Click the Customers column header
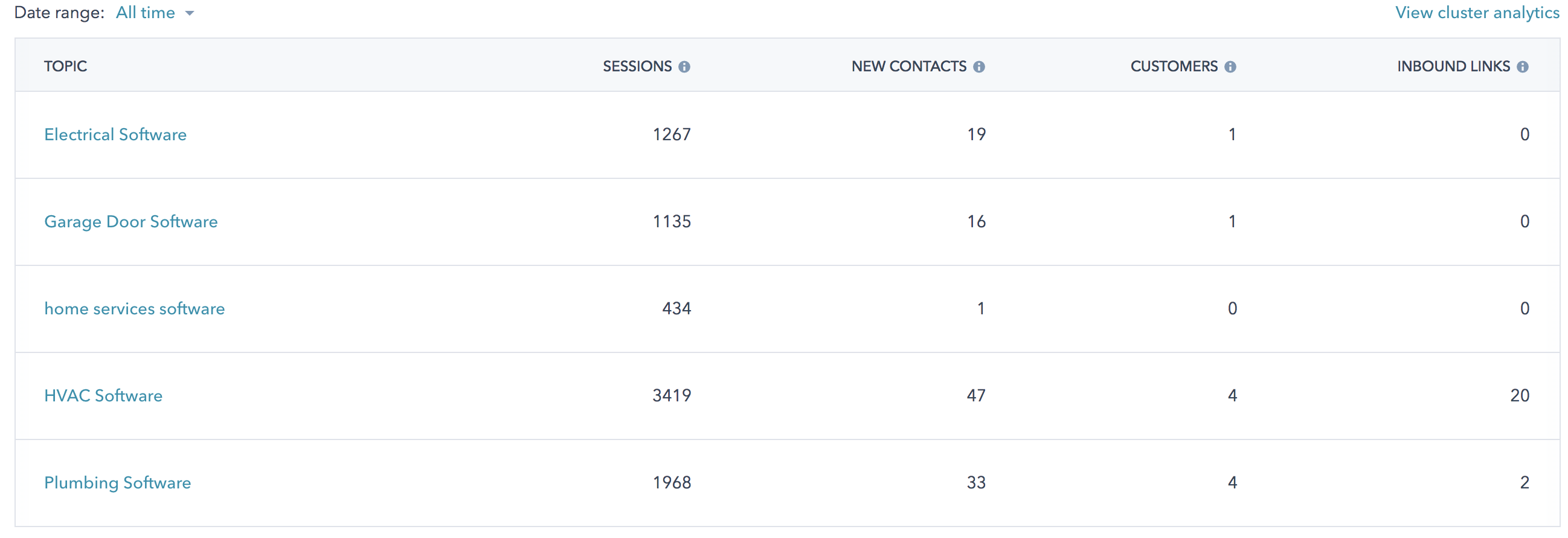This screenshot has height=538, width=1568. [x=1174, y=66]
